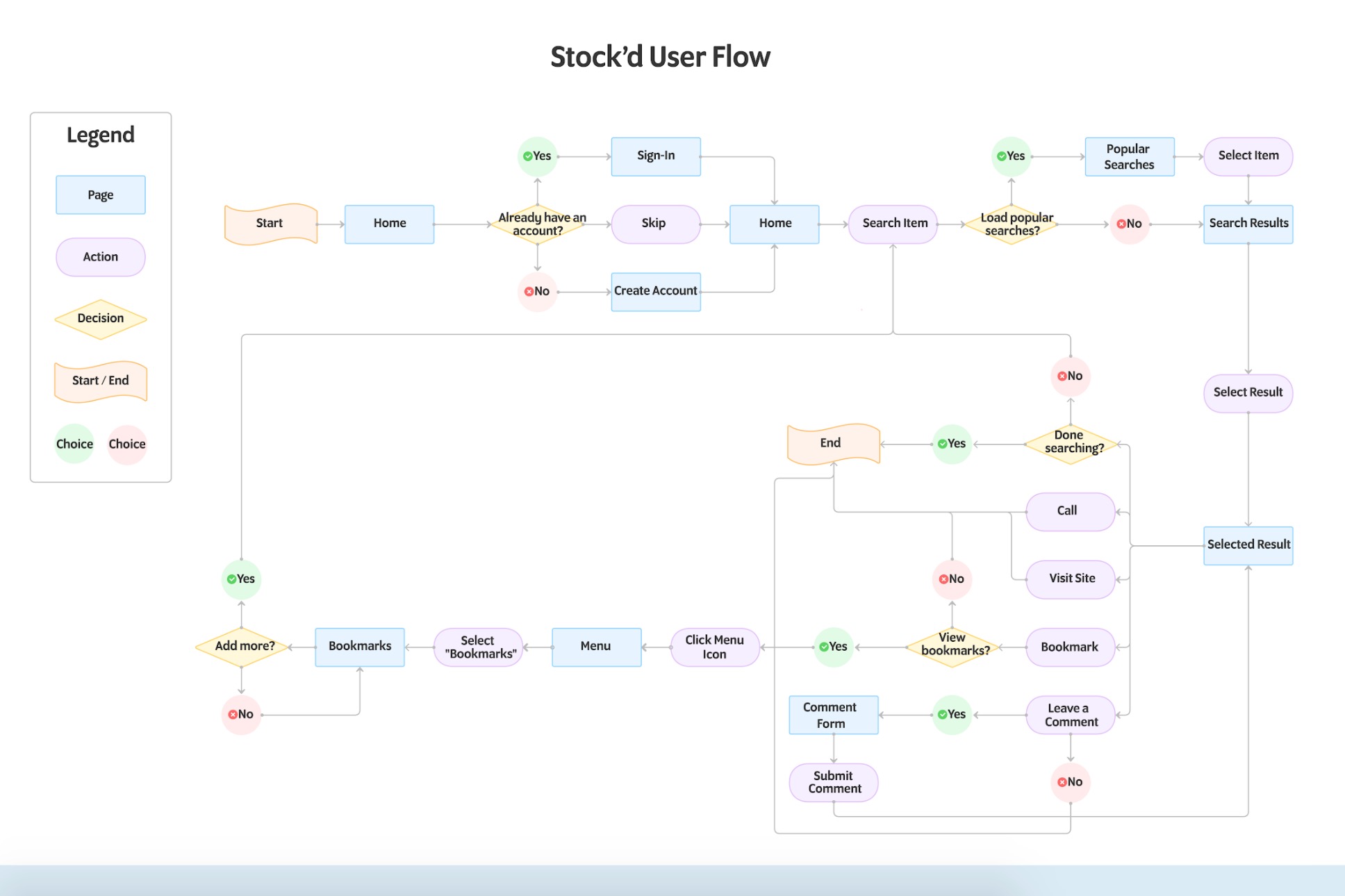Click the Visit Site action node
Screen dimensions: 1345x896
(1071, 579)
